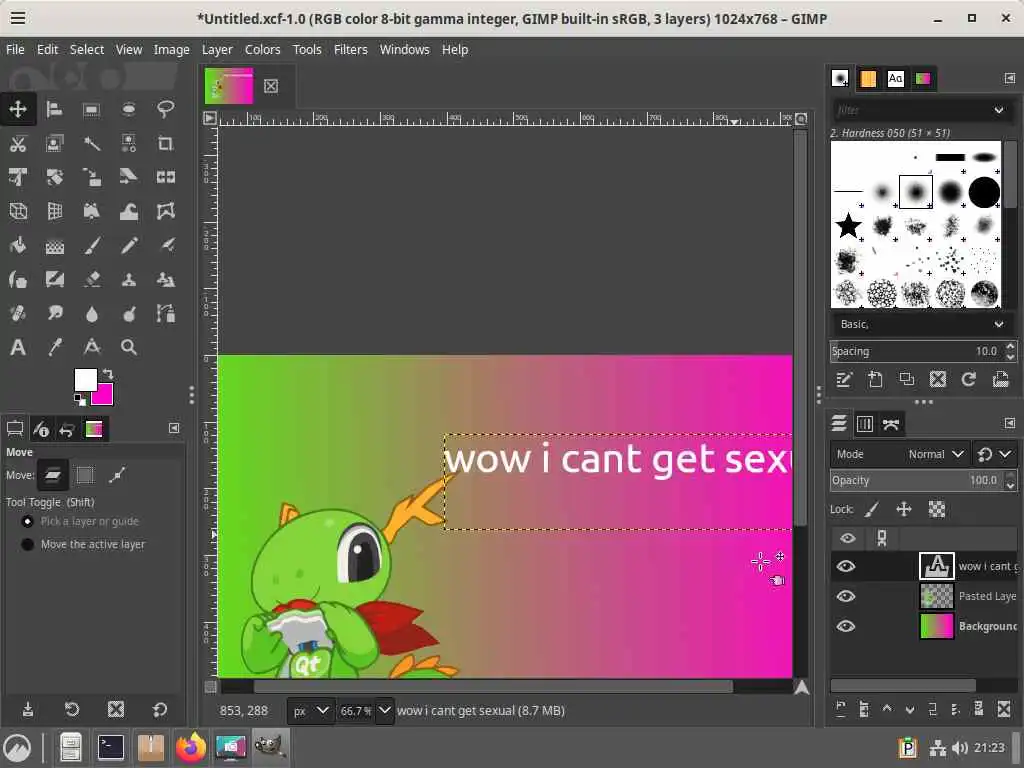Open the layers panel configuration menu
1024x768 pixels.
pyautogui.click(x=1010, y=423)
